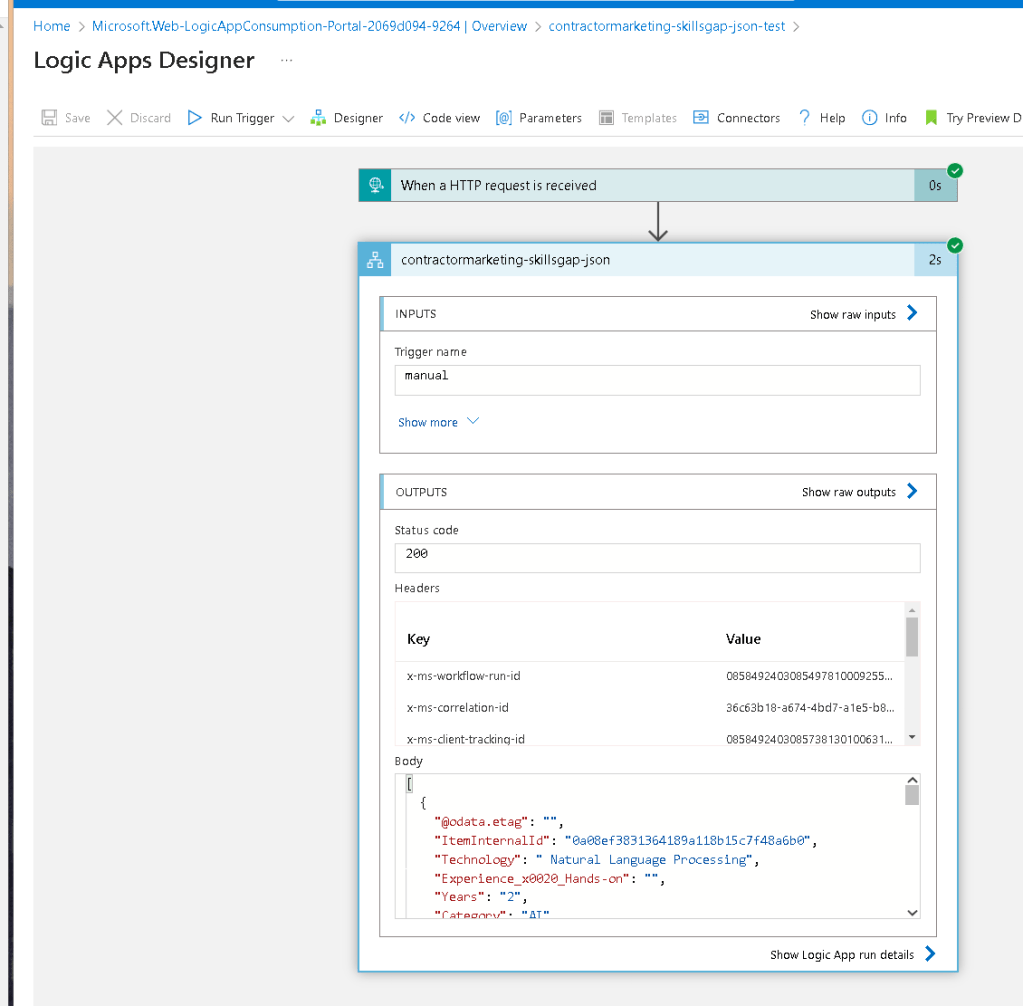
Task: Click the Designer icon in toolbar
Action: [318, 117]
